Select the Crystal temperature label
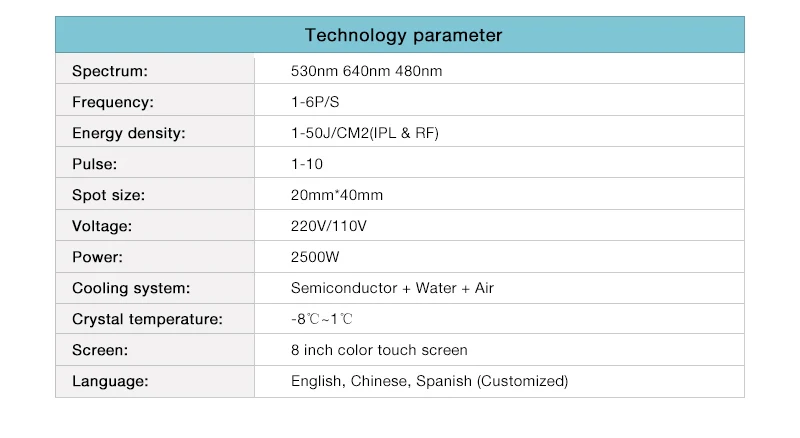The width and height of the screenshot is (800, 438). (147, 319)
